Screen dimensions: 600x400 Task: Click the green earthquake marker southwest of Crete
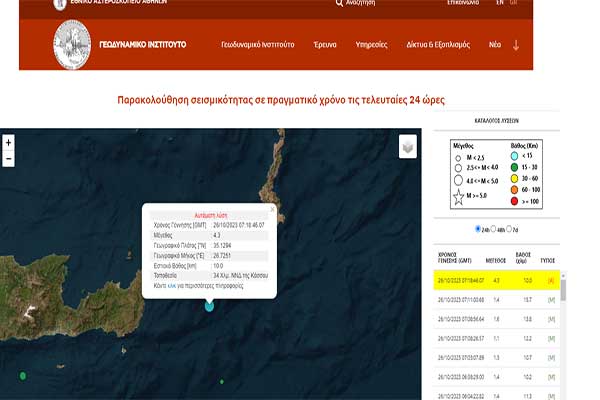tap(22, 376)
